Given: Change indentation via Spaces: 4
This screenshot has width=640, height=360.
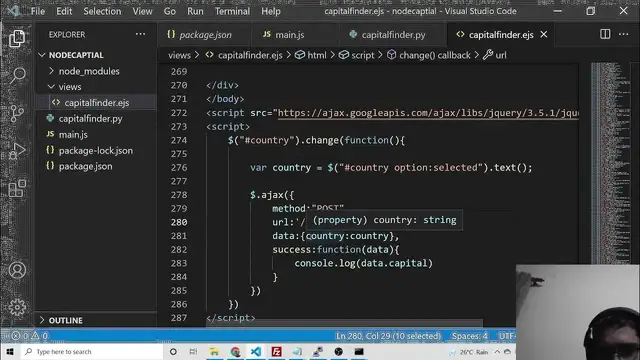Looking at the screenshot, I should coord(469,336).
